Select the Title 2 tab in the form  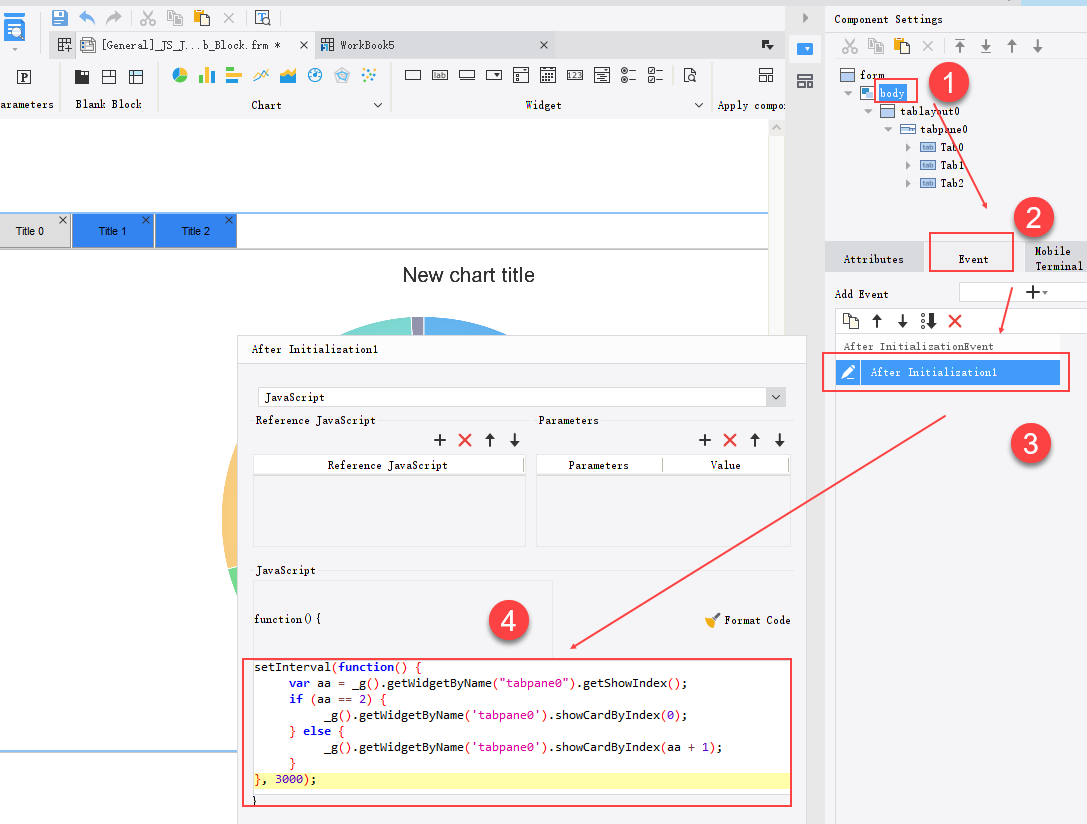point(195,231)
